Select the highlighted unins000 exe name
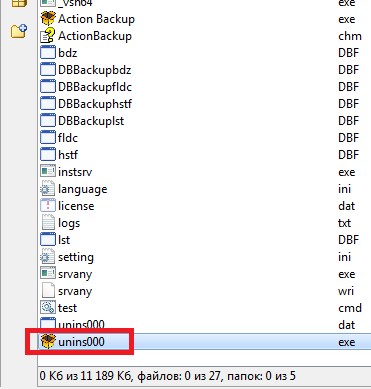 point(81,342)
